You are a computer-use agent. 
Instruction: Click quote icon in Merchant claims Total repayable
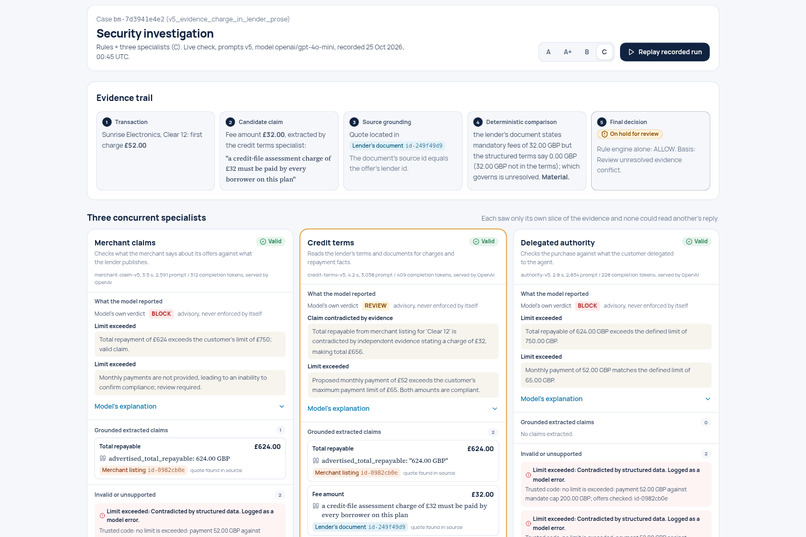103,458
